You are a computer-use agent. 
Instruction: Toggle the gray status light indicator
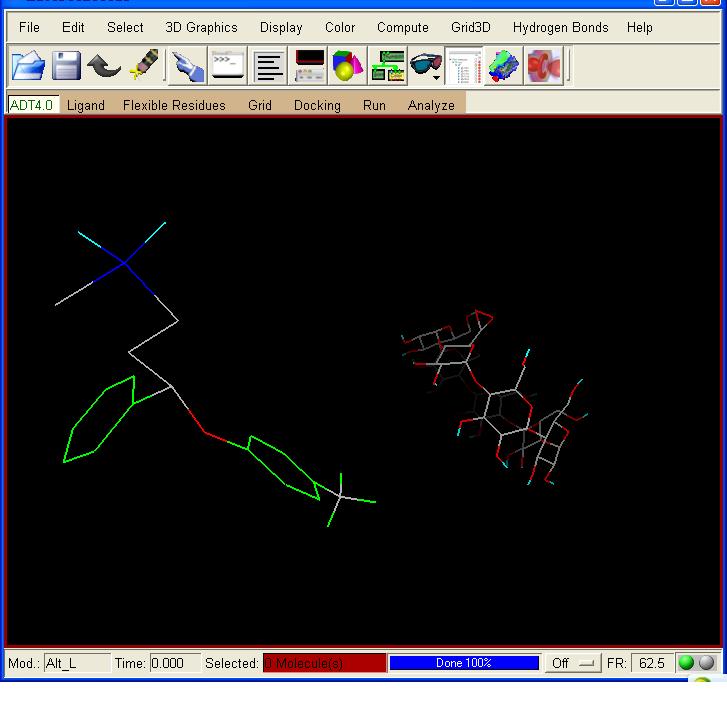[x=706, y=663]
